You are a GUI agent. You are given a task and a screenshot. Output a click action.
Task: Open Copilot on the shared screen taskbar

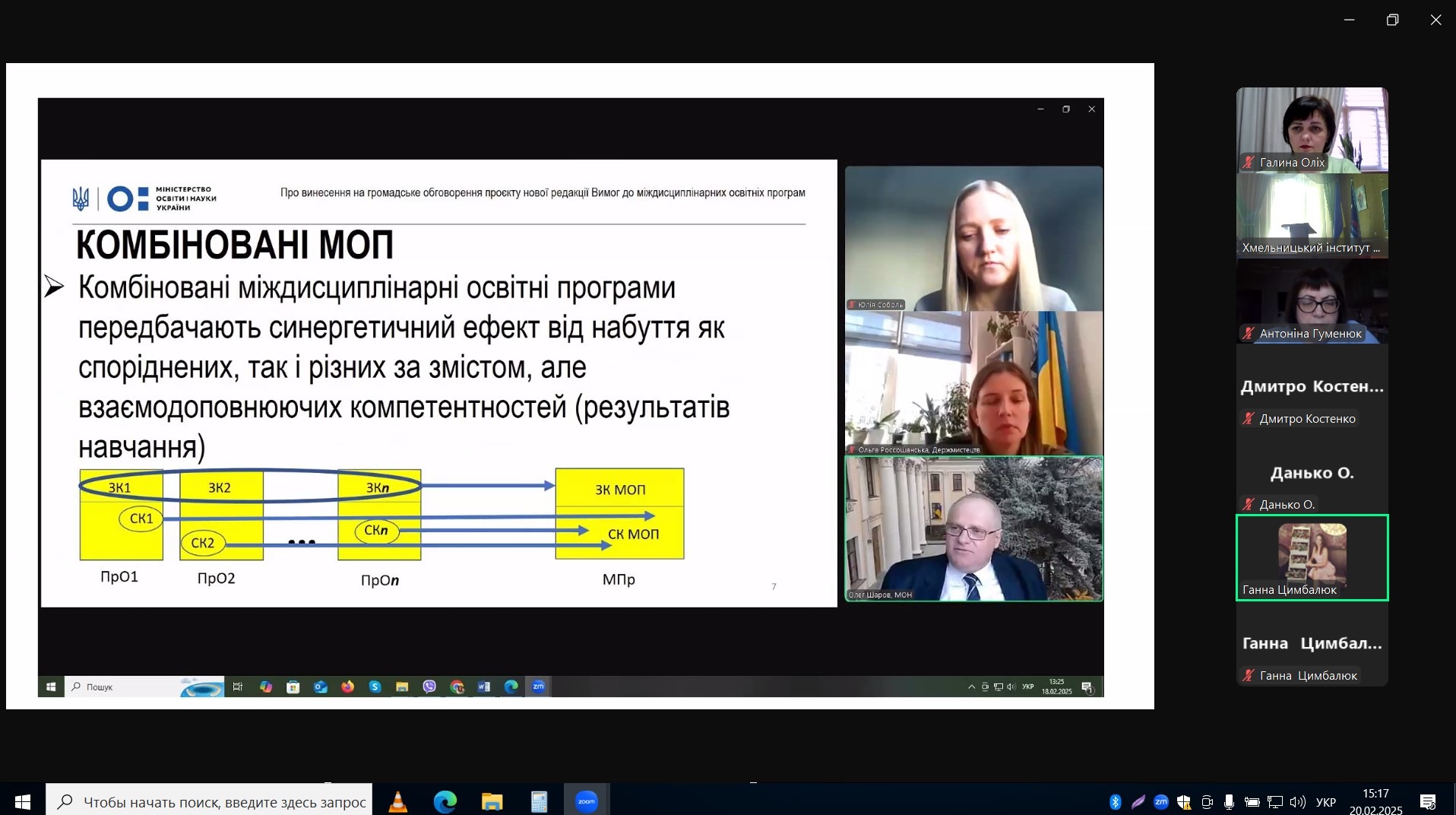pyautogui.click(x=265, y=687)
